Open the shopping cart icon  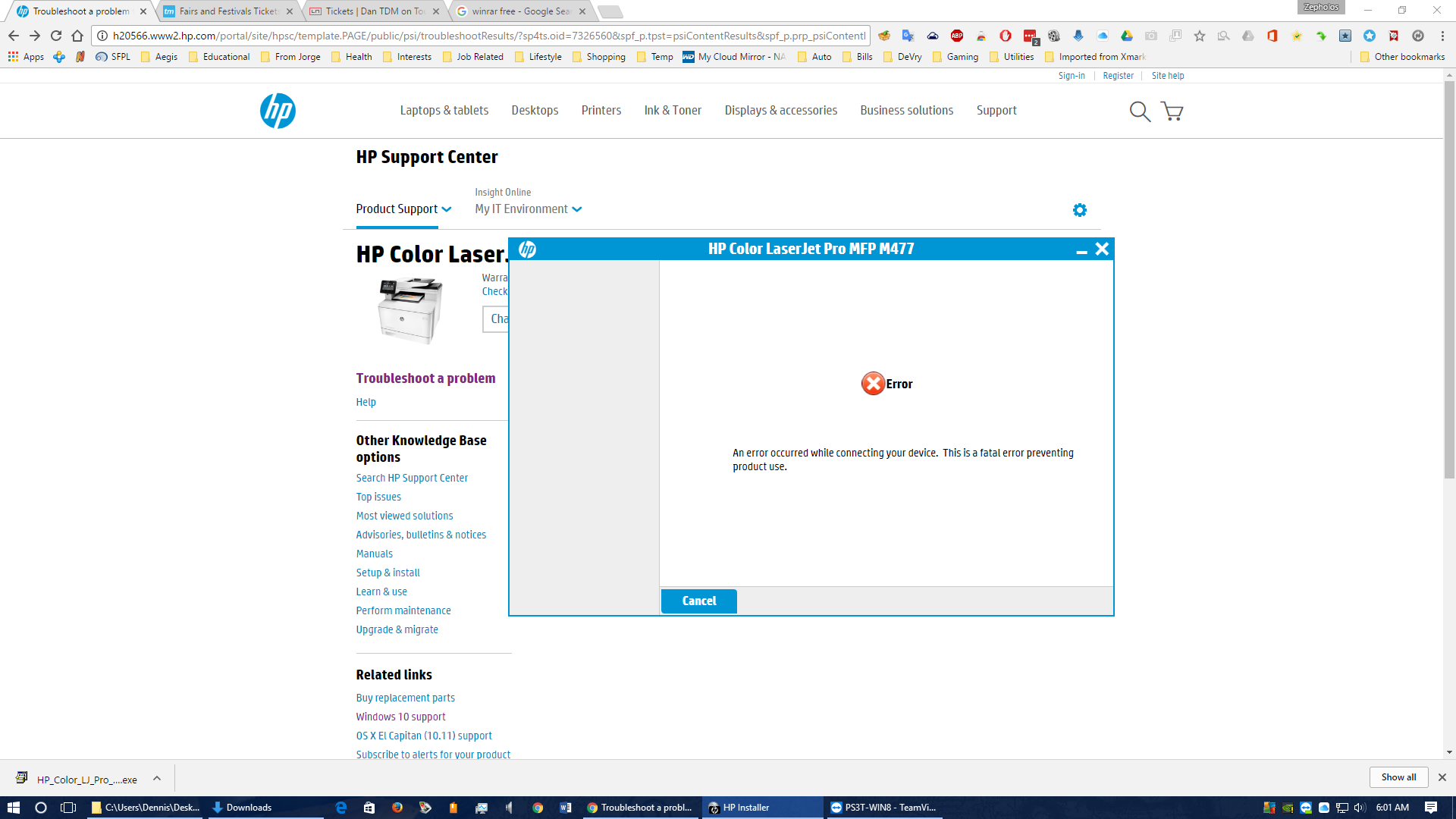[x=1172, y=111]
